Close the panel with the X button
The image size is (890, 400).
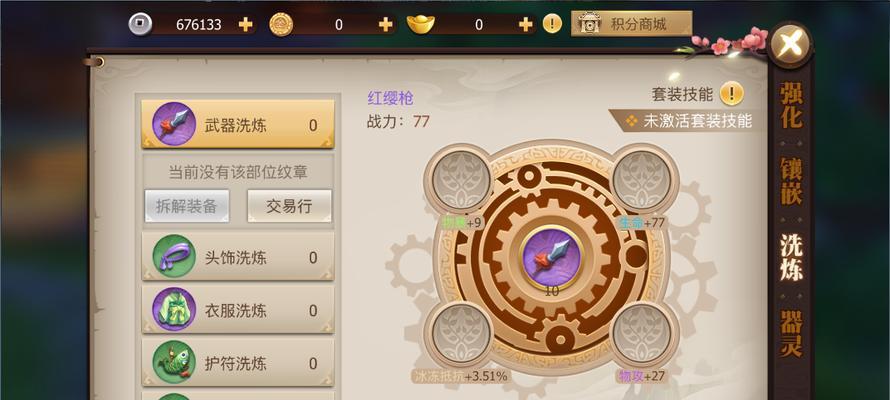click(x=790, y=44)
